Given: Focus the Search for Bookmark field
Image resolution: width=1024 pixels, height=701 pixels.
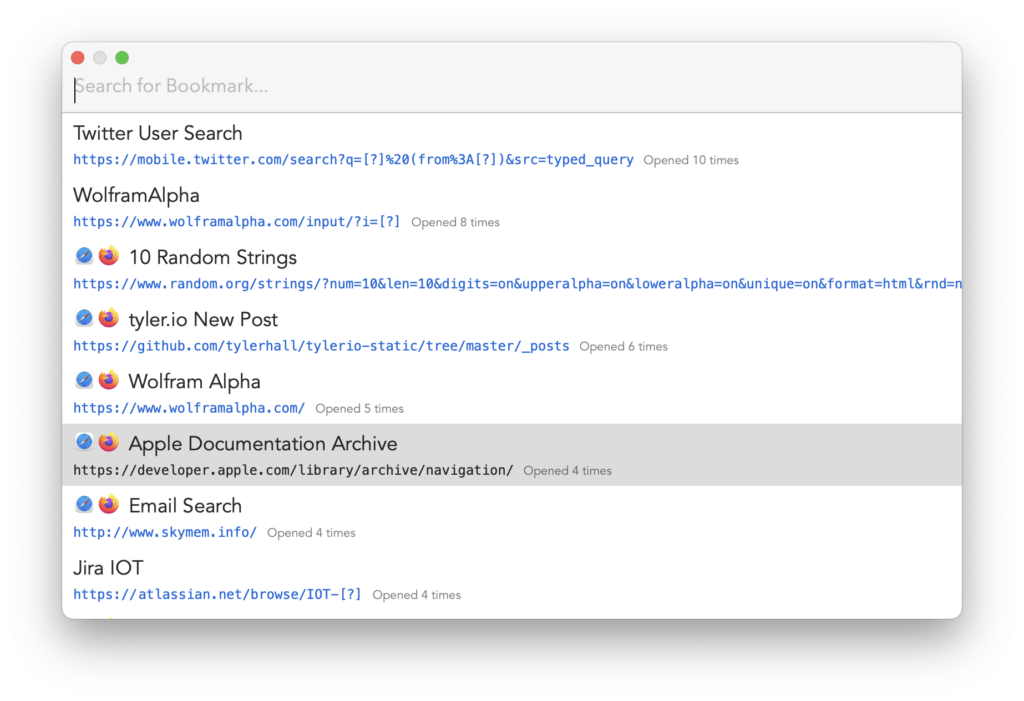Looking at the screenshot, I should click(x=512, y=86).
